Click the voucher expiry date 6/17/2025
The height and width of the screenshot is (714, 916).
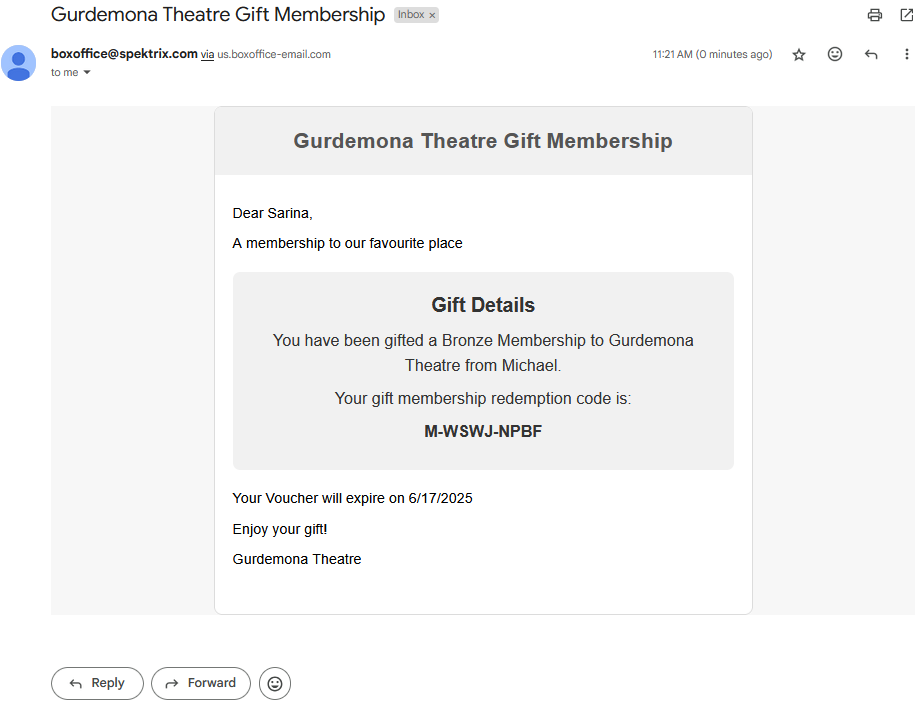pyautogui.click(x=440, y=498)
